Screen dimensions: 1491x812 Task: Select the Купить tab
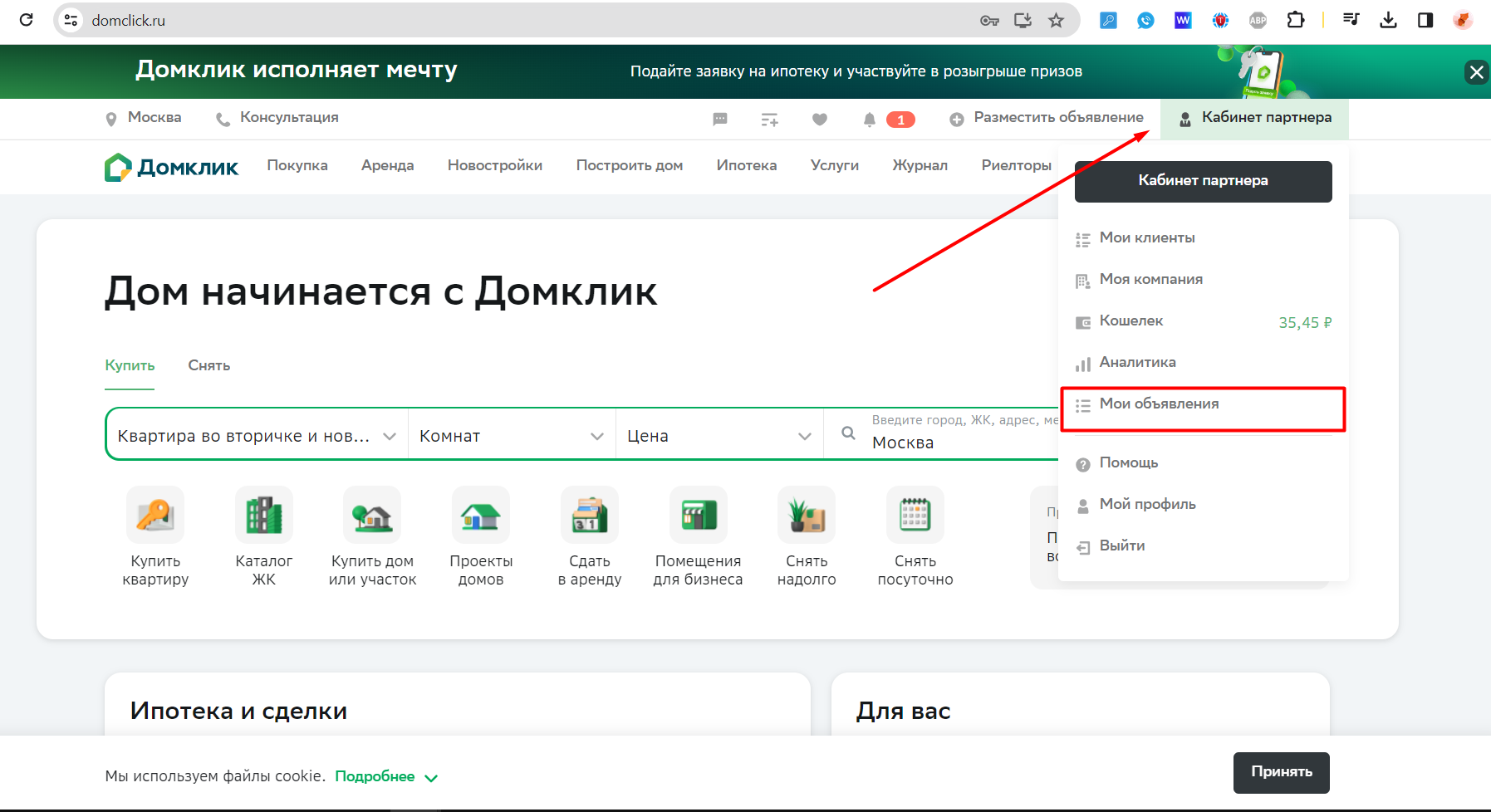(x=130, y=365)
